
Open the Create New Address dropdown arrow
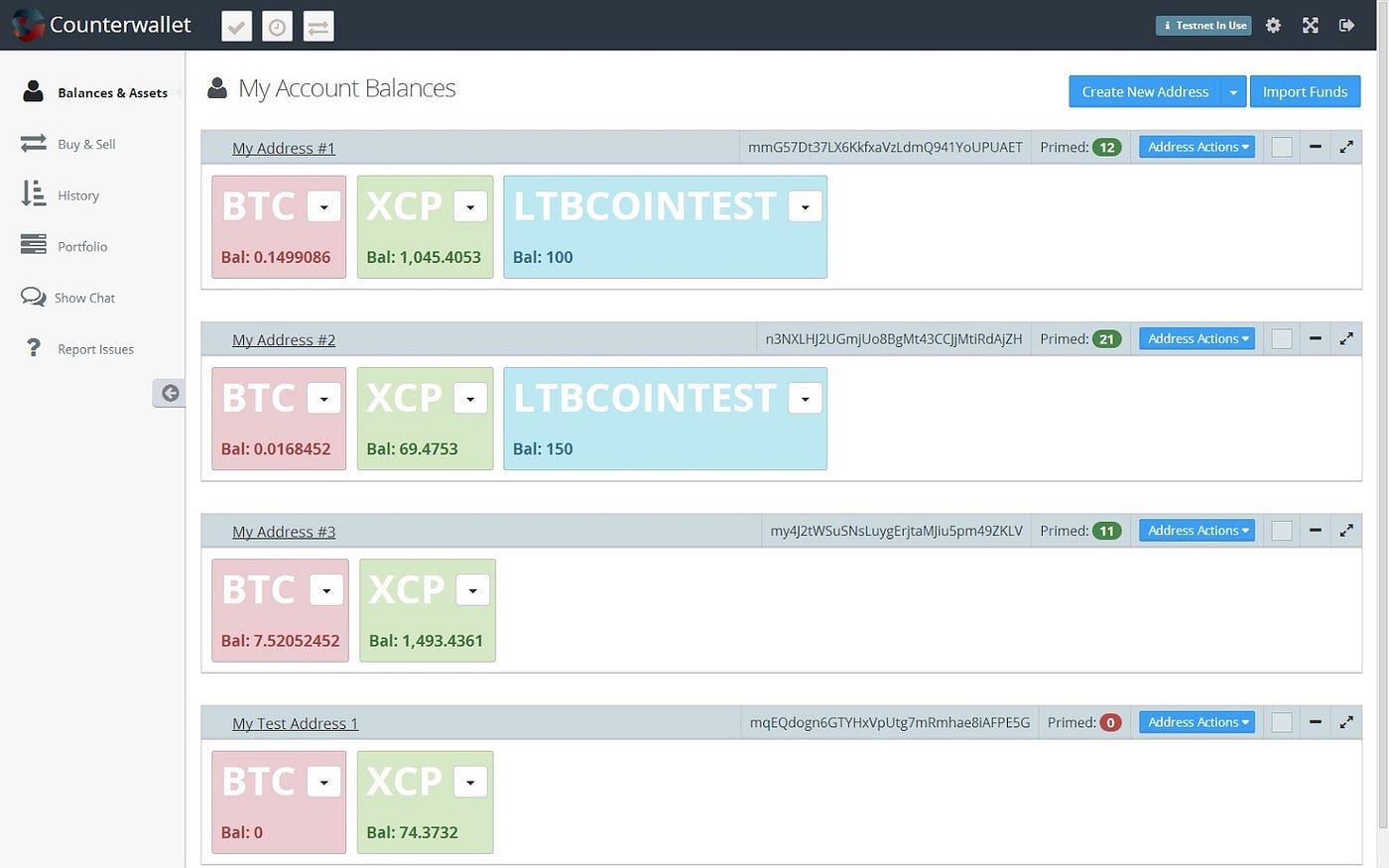(1233, 91)
